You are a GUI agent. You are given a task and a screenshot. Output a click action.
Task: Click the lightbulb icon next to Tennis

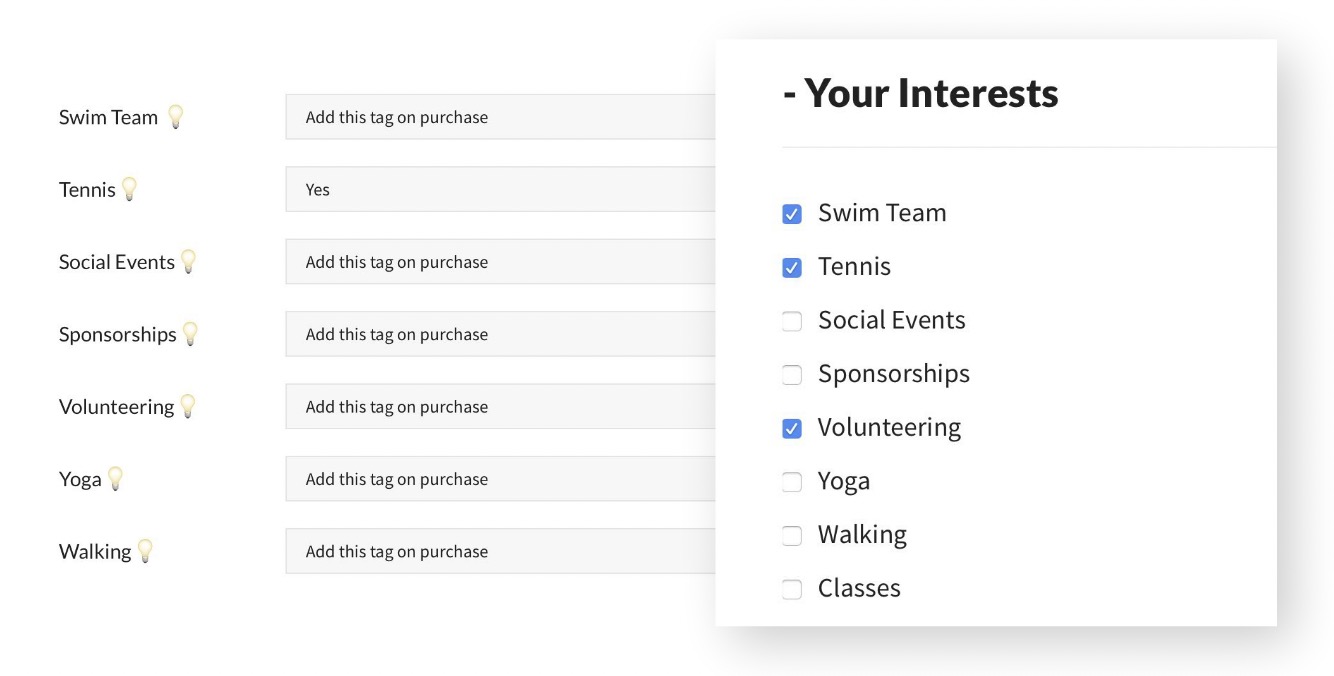[129, 189]
